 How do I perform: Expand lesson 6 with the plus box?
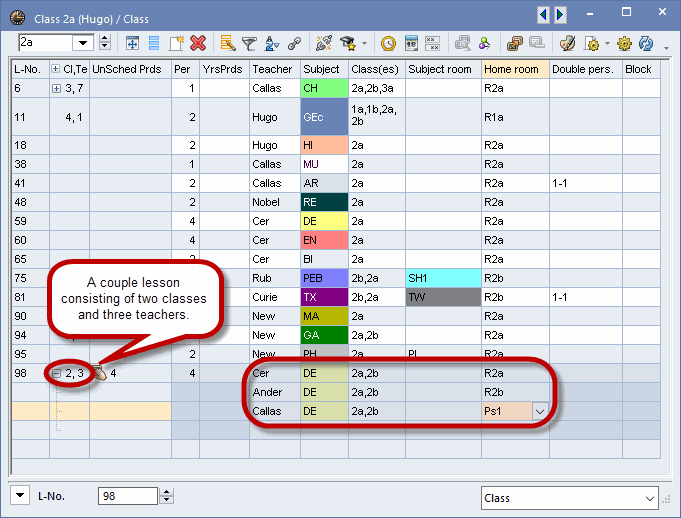click(56, 88)
